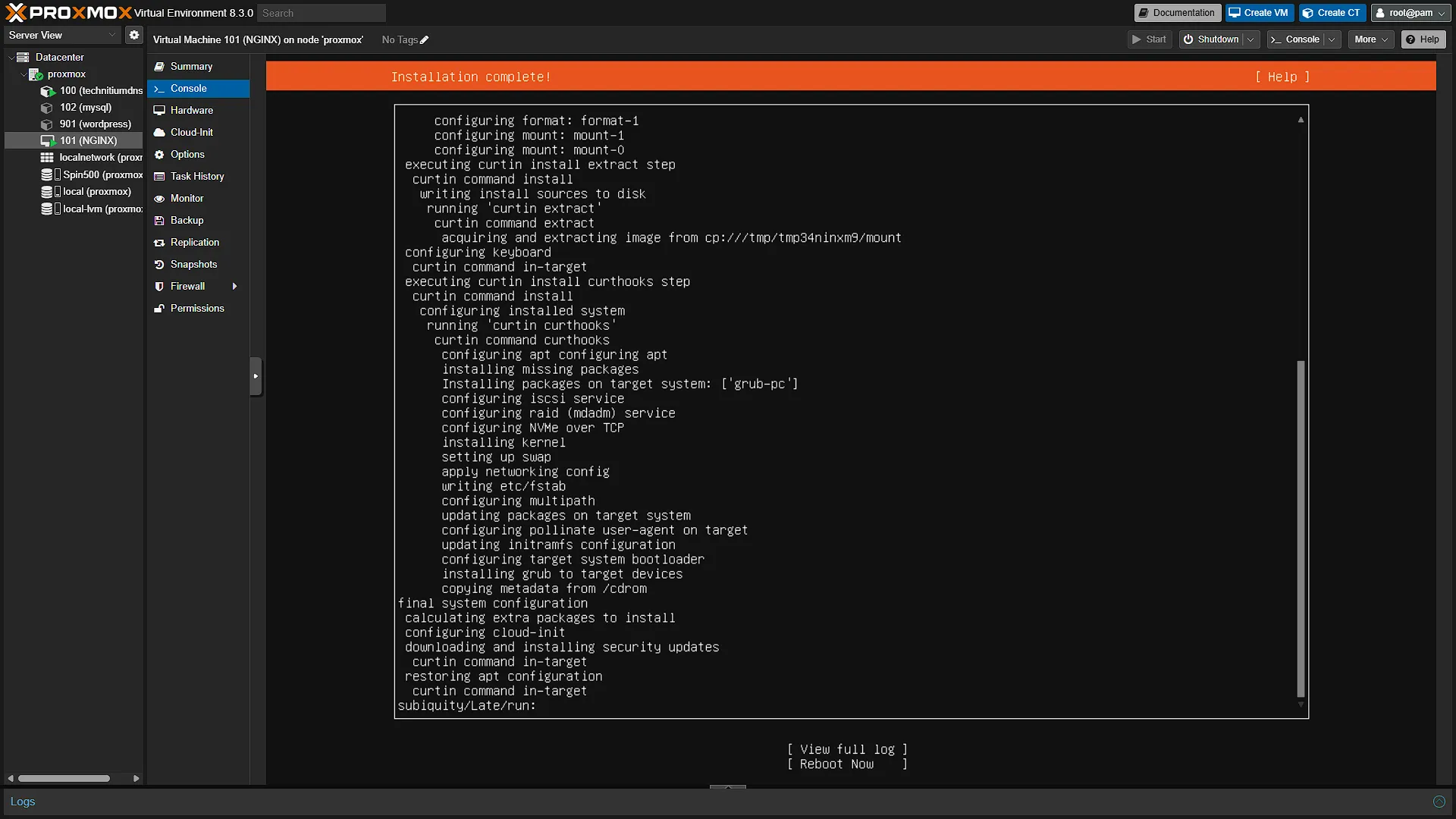Select View full log in the installer
This screenshot has height=819, width=1456.
pyautogui.click(x=847, y=749)
